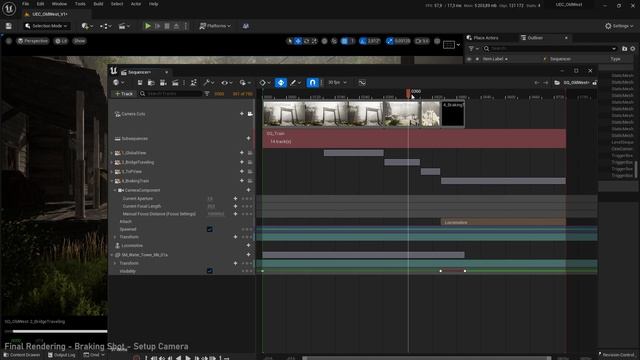Open the Selection Mode dropdown

click(47, 26)
